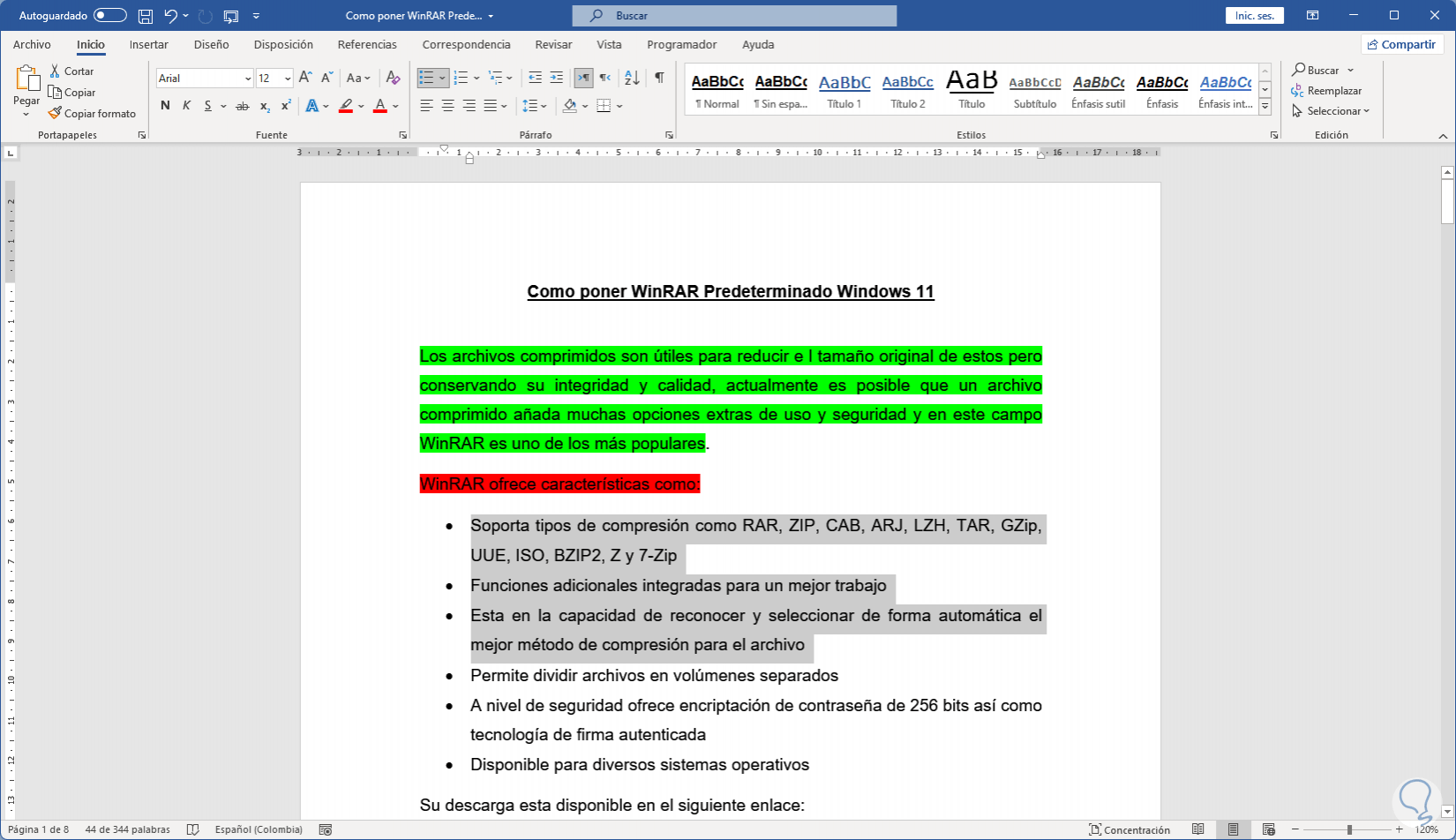The height and width of the screenshot is (840, 1456).
Task: Apply strikethrough formatting
Action: (242, 106)
